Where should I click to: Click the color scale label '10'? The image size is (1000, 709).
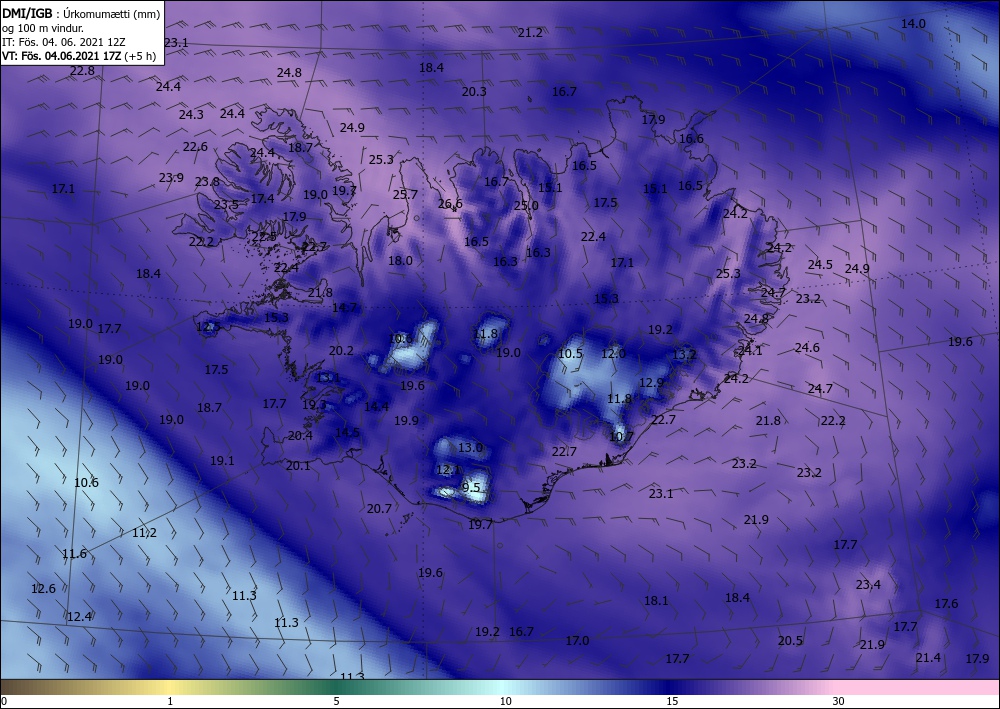click(x=506, y=701)
